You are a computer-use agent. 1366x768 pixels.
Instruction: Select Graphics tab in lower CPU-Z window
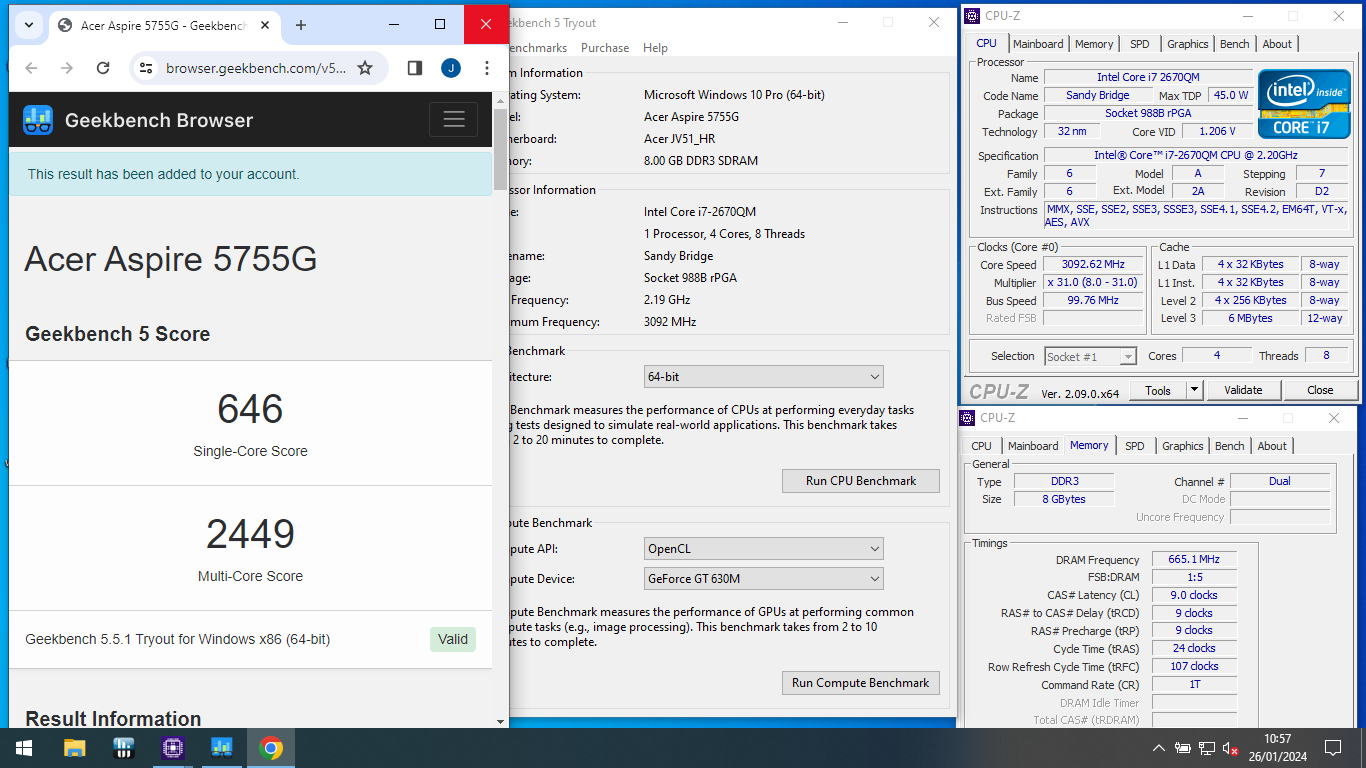click(x=1183, y=446)
